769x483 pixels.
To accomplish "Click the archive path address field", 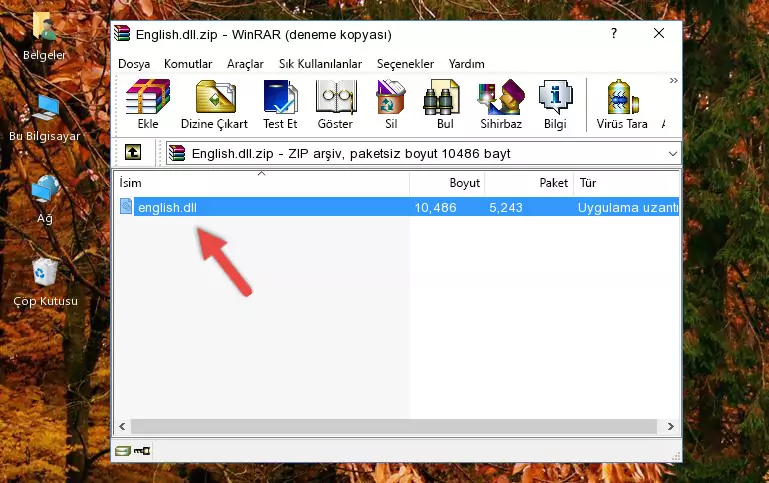I will click(423, 153).
